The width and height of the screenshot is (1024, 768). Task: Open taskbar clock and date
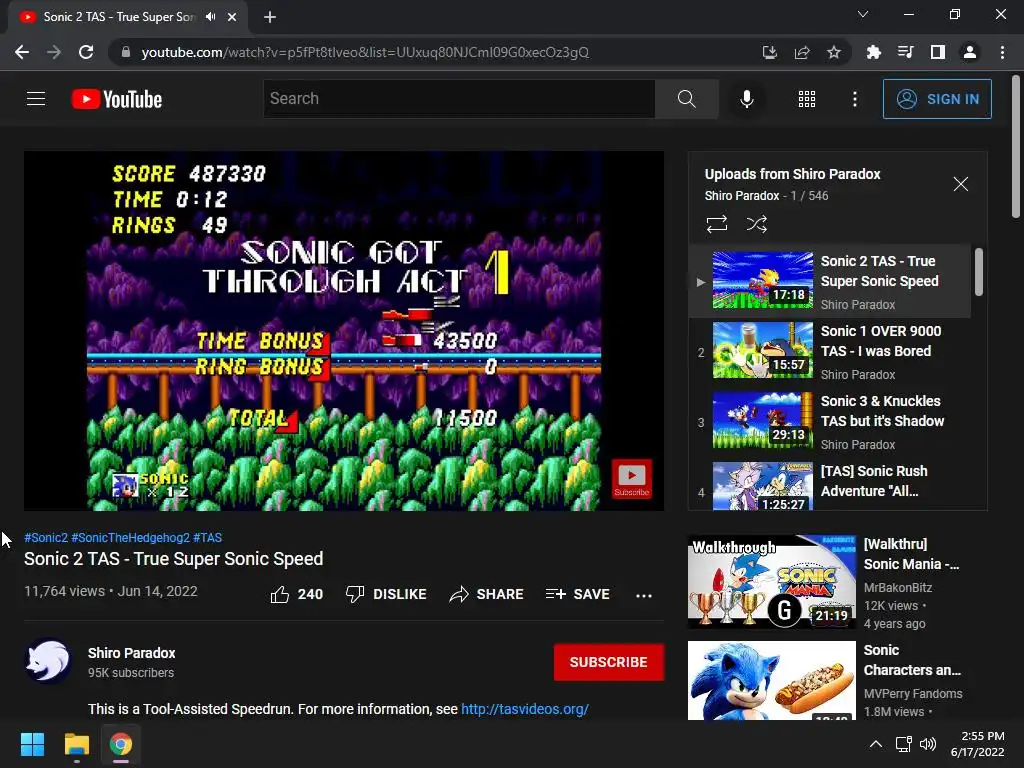(x=978, y=744)
